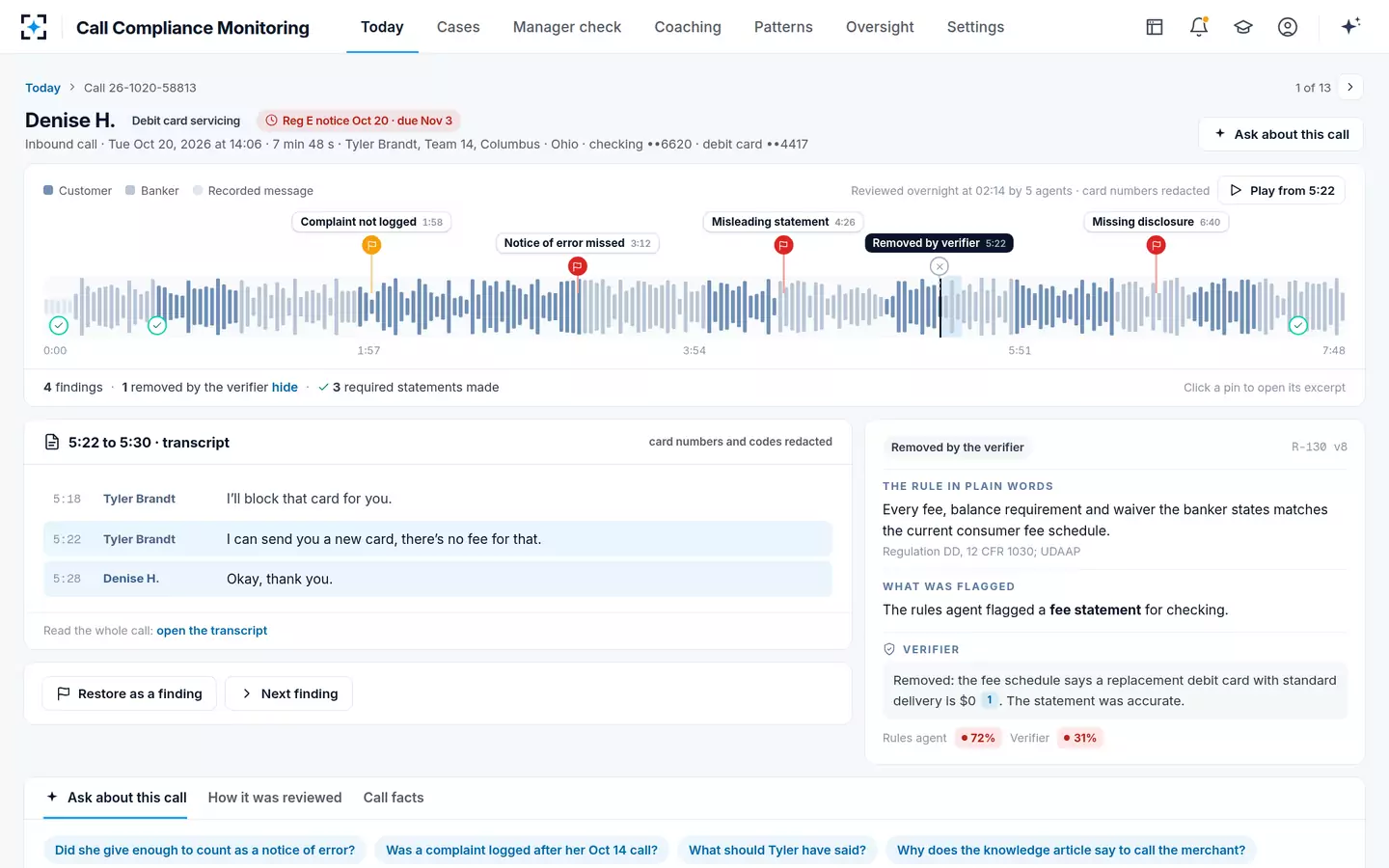
Task: Click the Ask about this call button
Action: click(1281, 134)
